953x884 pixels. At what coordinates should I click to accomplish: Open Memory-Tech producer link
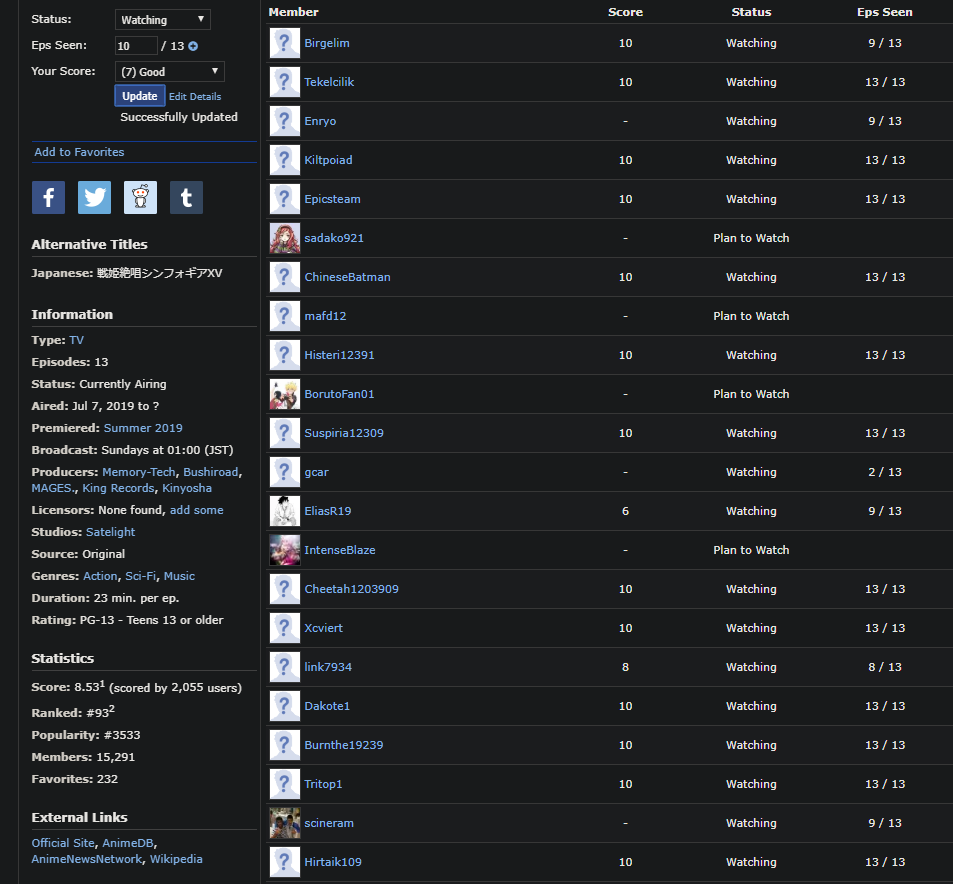point(139,472)
